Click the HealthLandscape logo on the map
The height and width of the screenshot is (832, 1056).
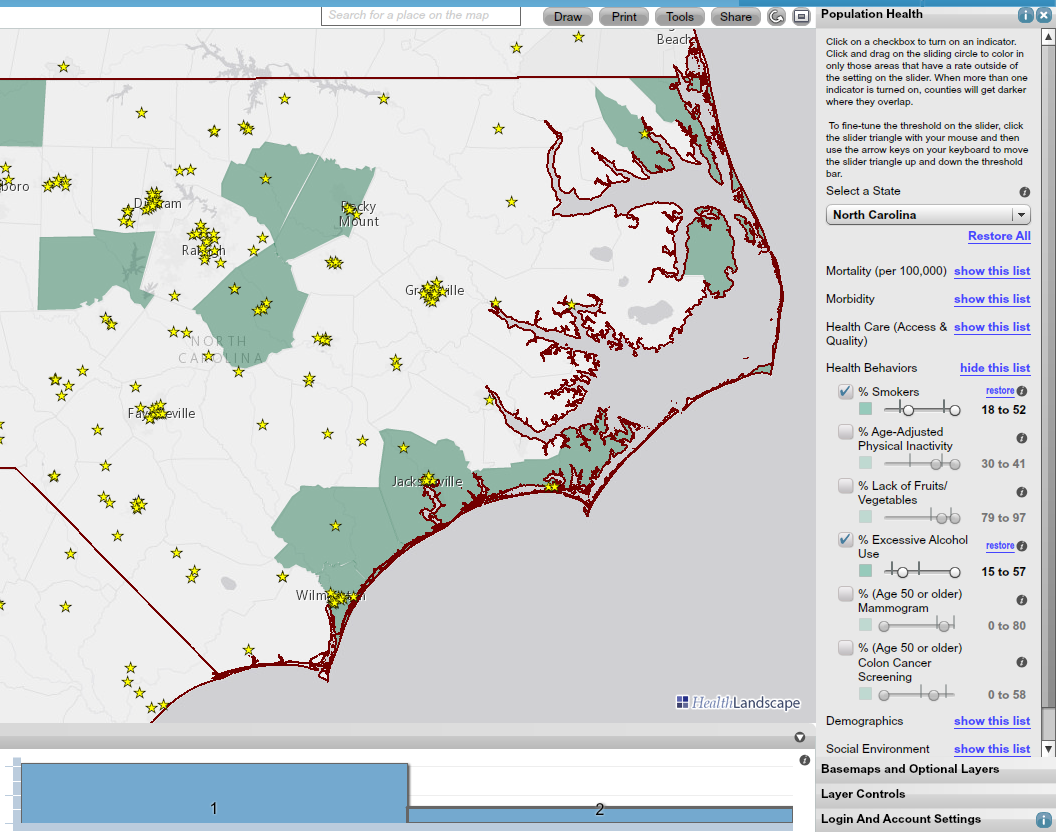click(740, 703)
